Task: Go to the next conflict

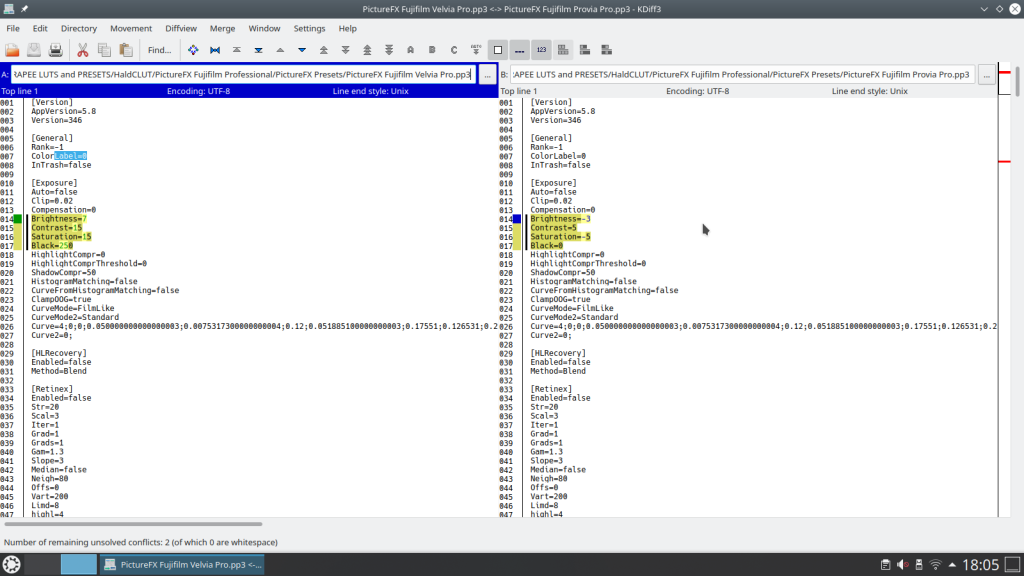Action: pos(345,50)
